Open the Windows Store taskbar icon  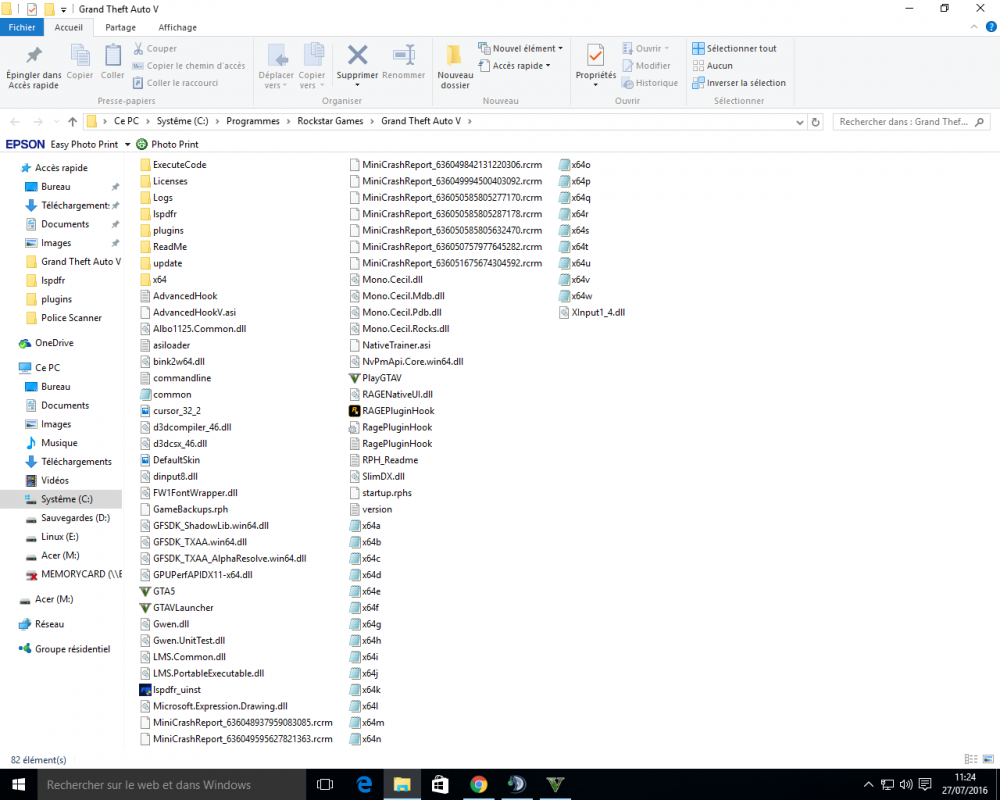pyautogui.click(x=440, y=784)
